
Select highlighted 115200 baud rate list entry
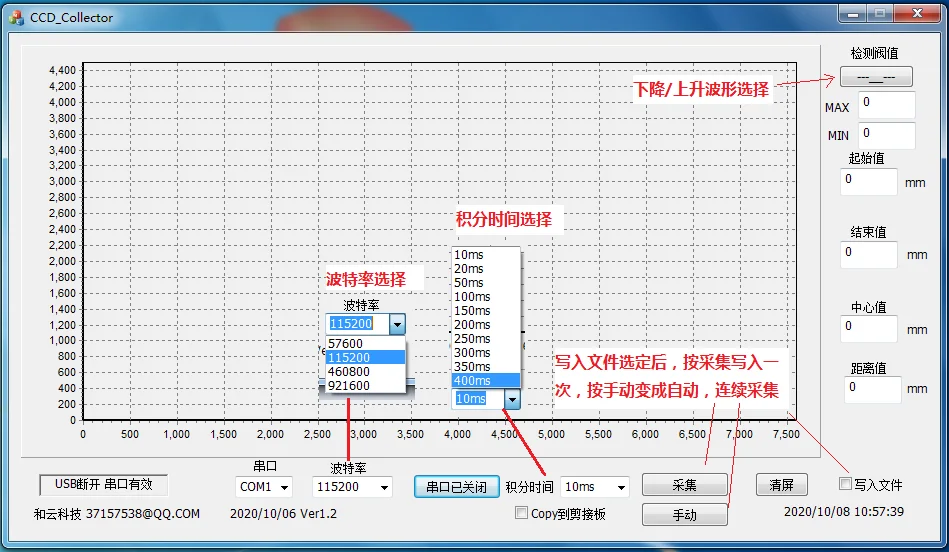coord(366,358)
